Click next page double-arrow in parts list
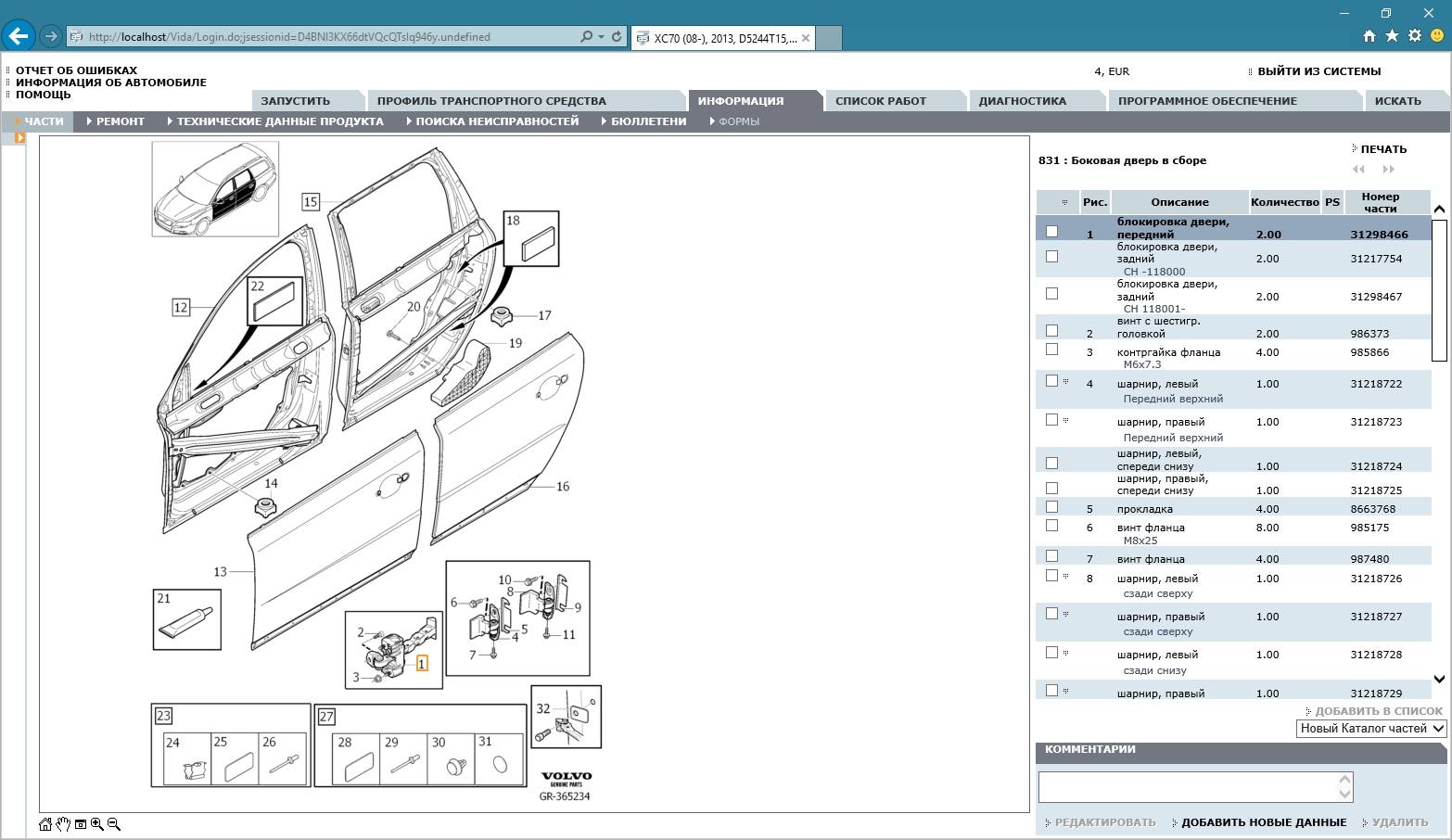Viewport: 1452px width, 840px height. point(1388,169)
